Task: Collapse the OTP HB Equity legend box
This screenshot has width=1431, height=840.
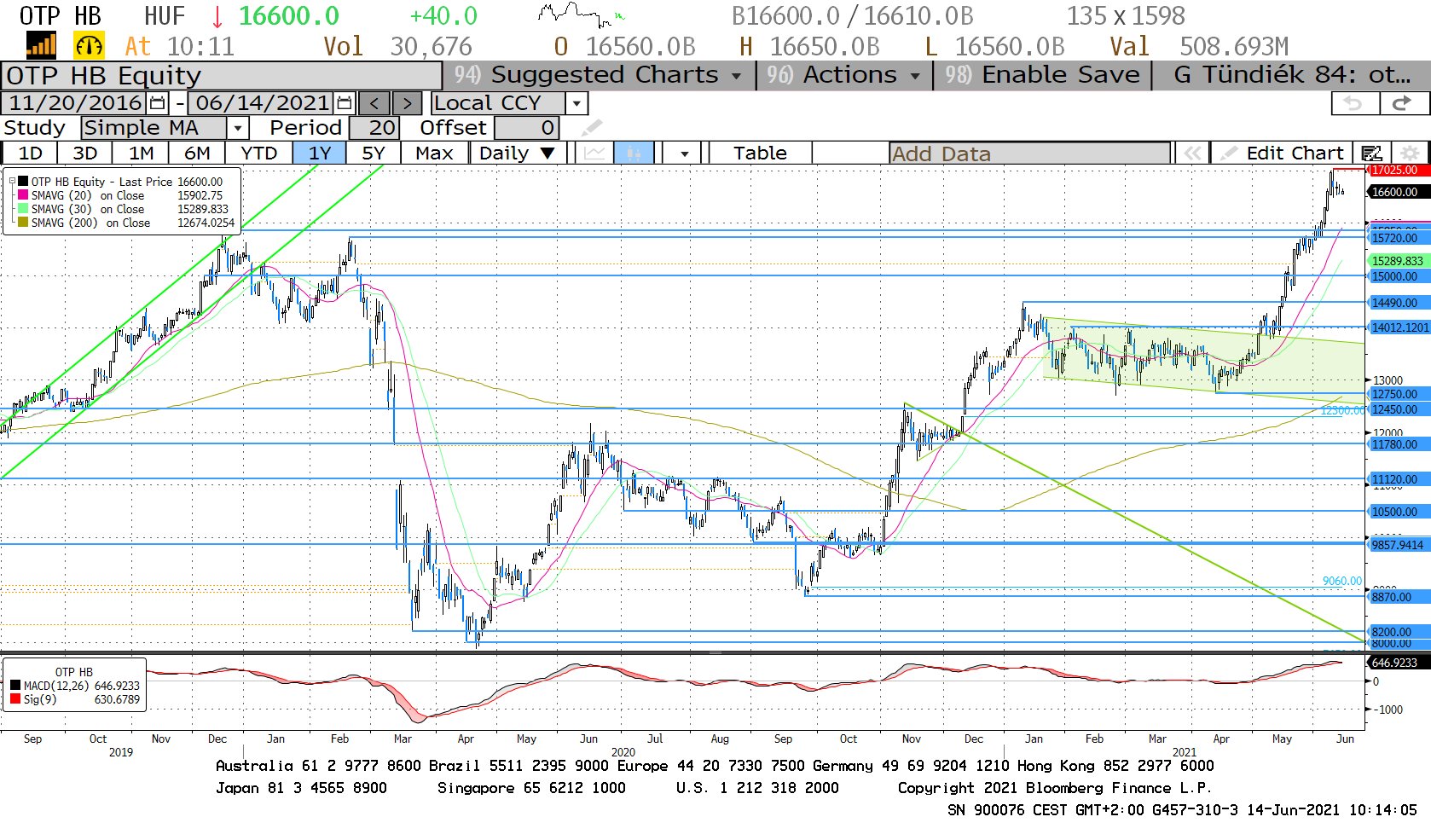Action: (x=12, y=182)
